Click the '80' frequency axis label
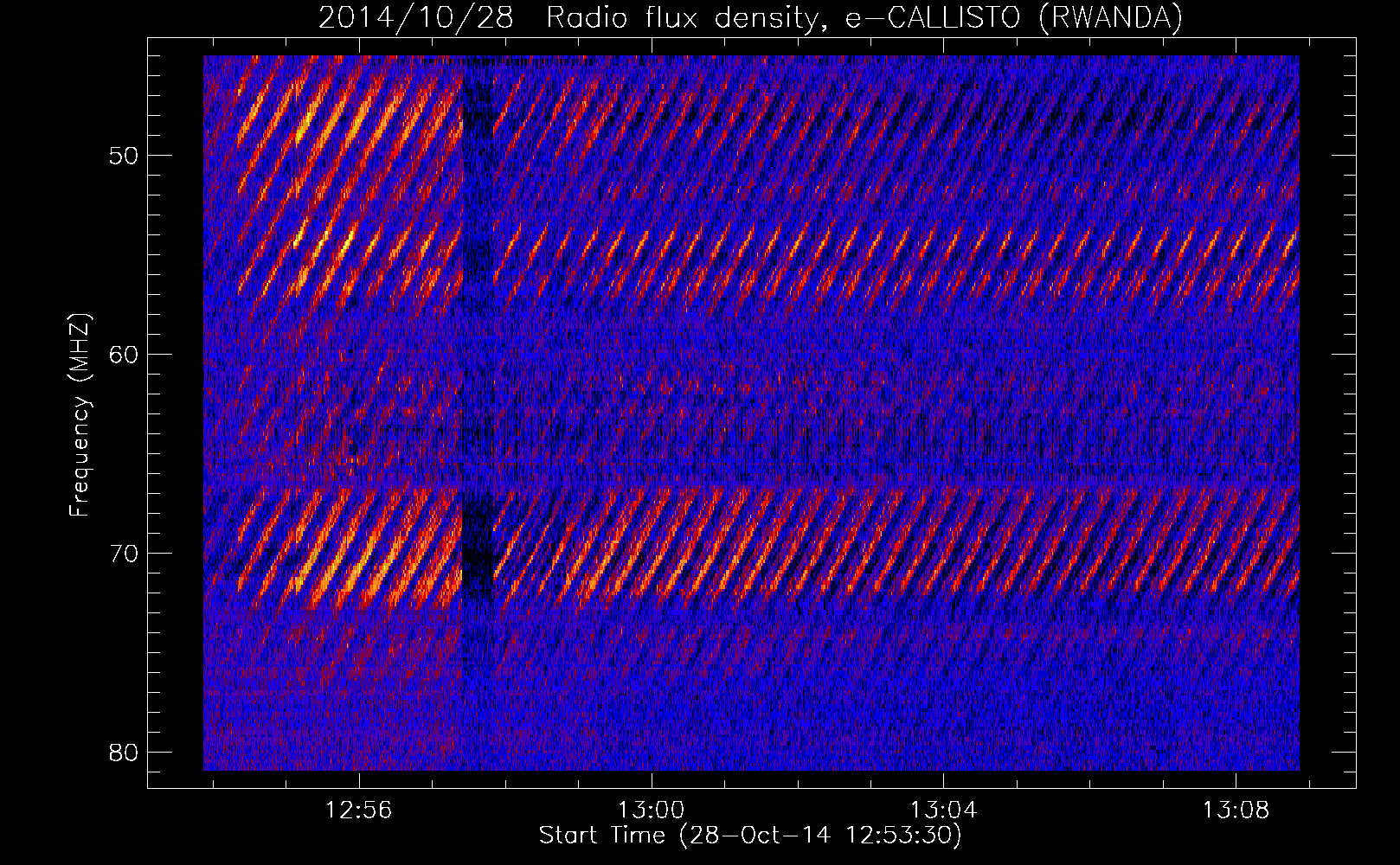 125,753
